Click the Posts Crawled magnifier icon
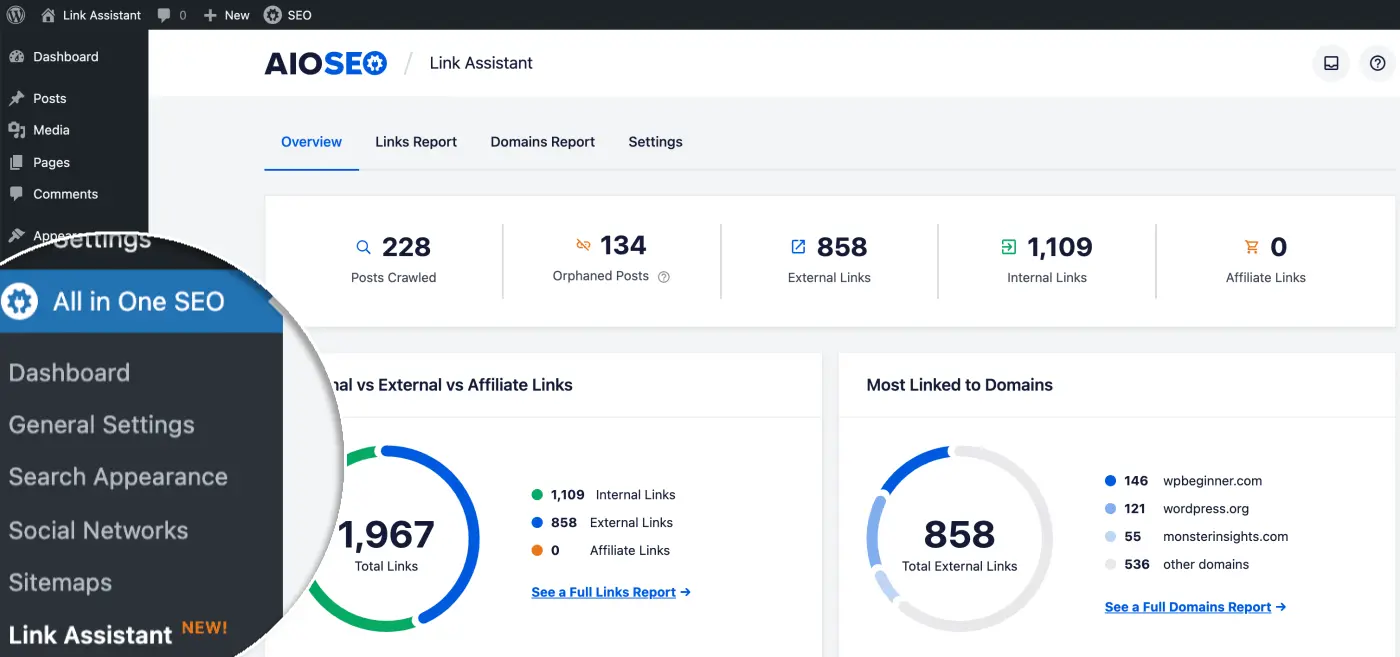The height and width of the screenshot is (657, 1400). tap(364, 246)
